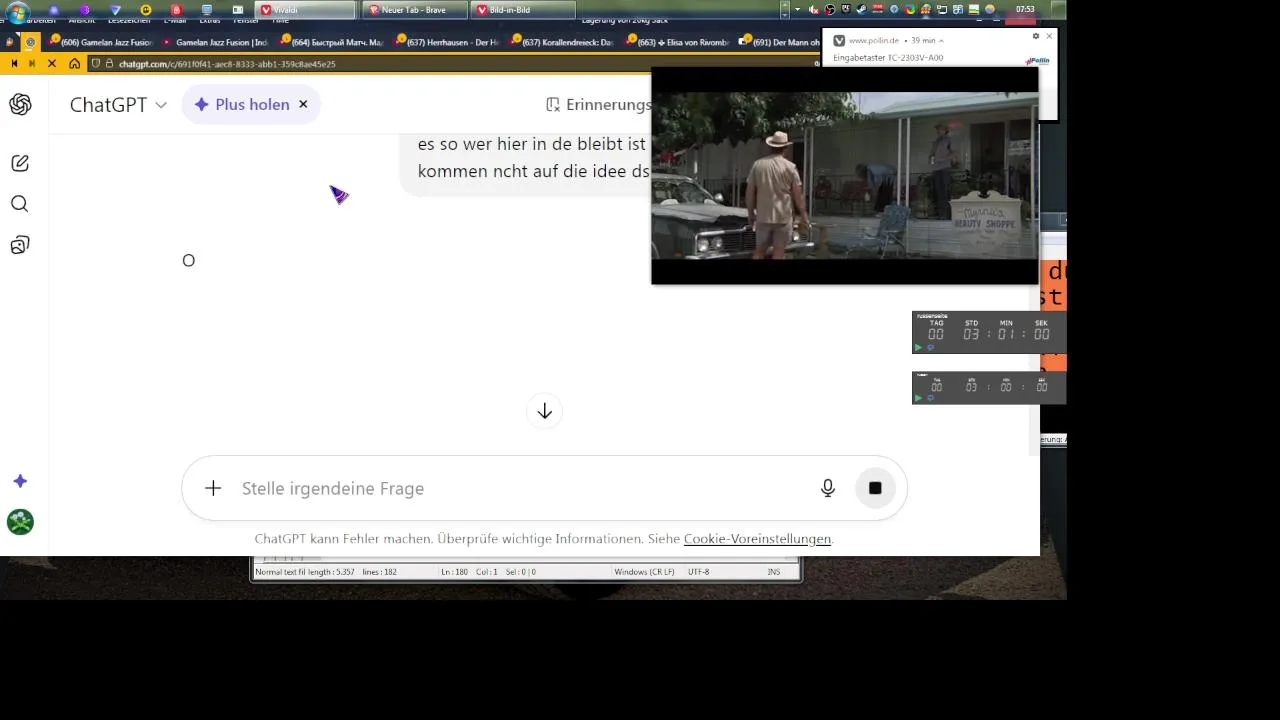The width and height of the screenshot is (1280, 720).
Task: Switch to the (606) Gamelan Jazz Fusion tab
Action: (100, 42)
